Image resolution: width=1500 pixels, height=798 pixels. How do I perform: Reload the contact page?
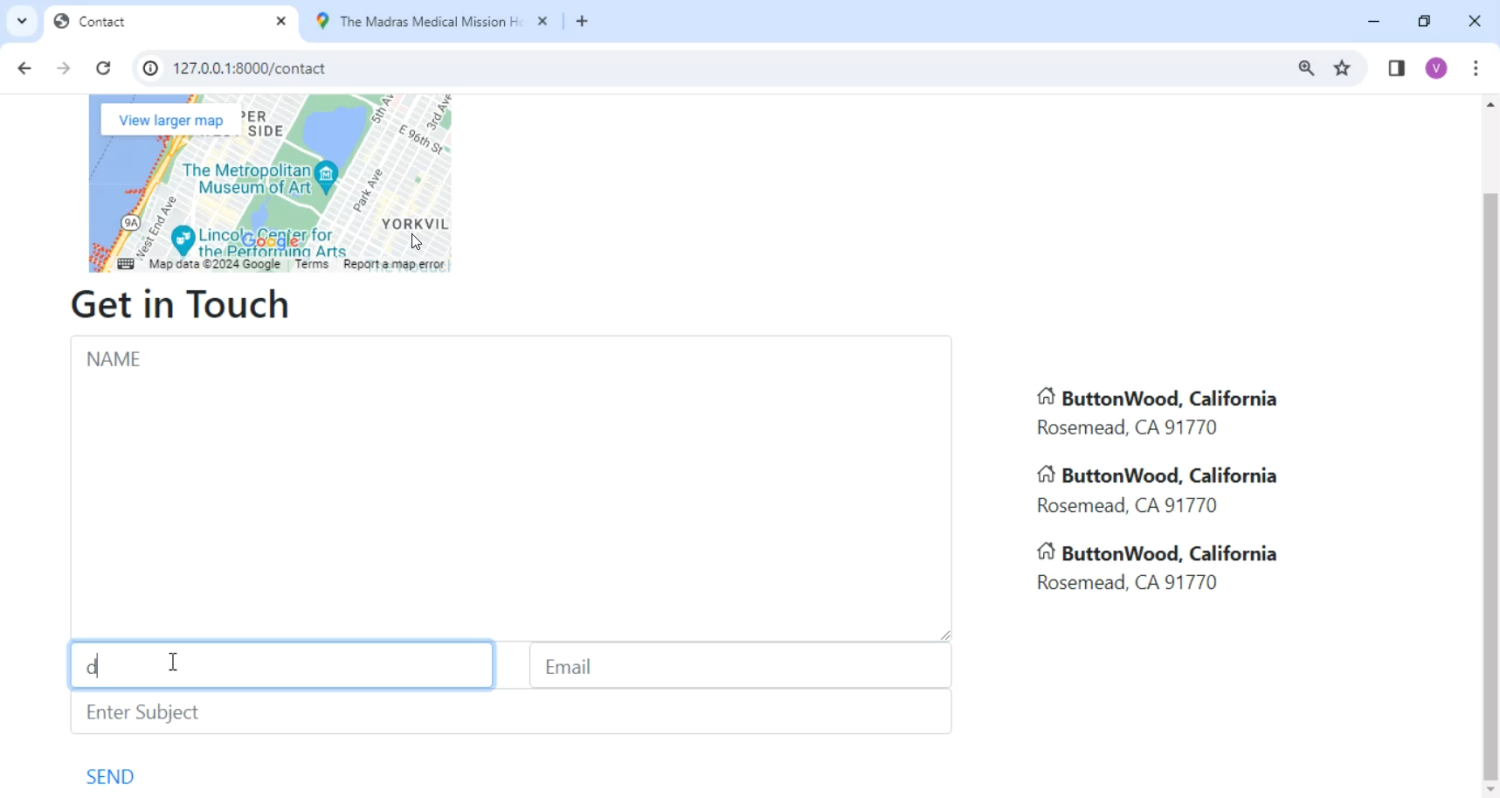(x=103, y=68)
